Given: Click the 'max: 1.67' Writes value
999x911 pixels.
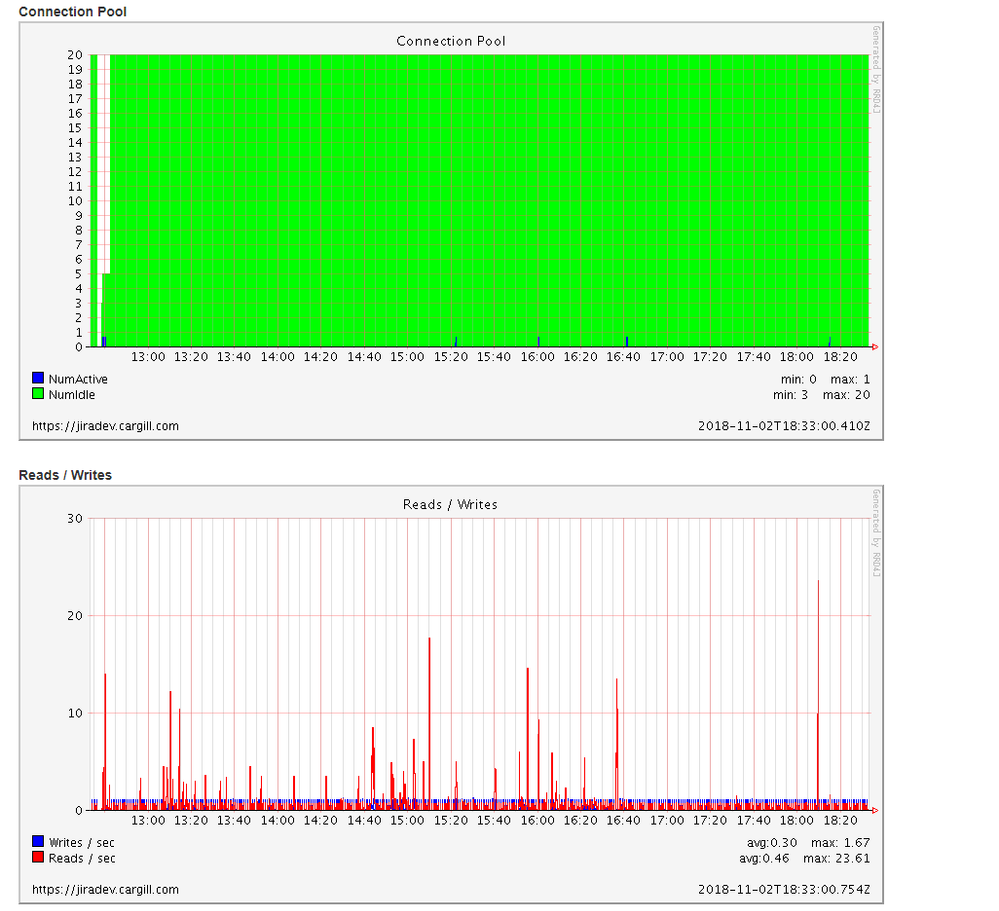Looking at the screenshot, I should [x=840, y=842].
